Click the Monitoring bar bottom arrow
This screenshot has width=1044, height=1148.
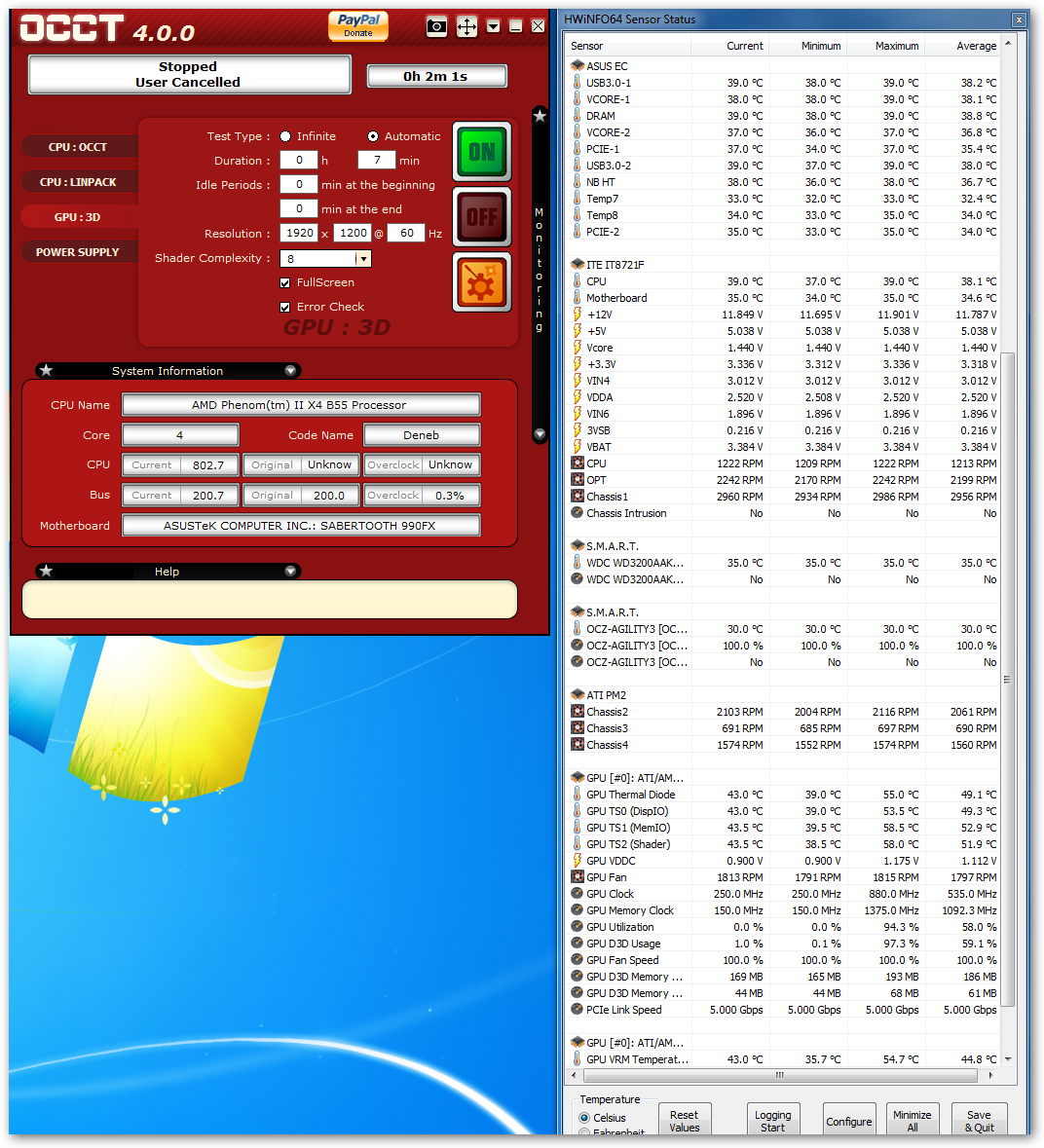click(540, 434)
